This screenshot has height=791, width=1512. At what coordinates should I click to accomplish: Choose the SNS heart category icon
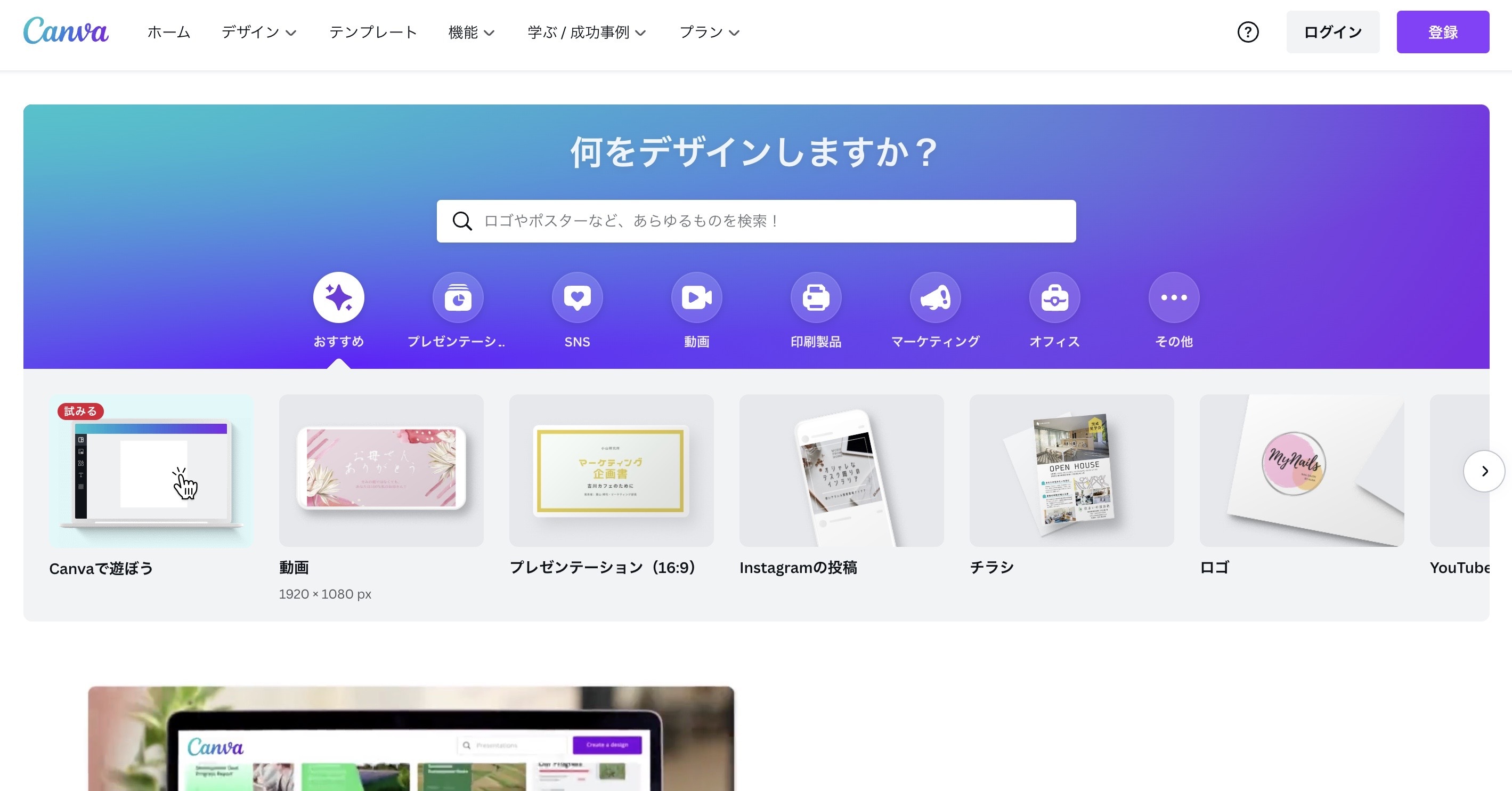tap(577, 297)
